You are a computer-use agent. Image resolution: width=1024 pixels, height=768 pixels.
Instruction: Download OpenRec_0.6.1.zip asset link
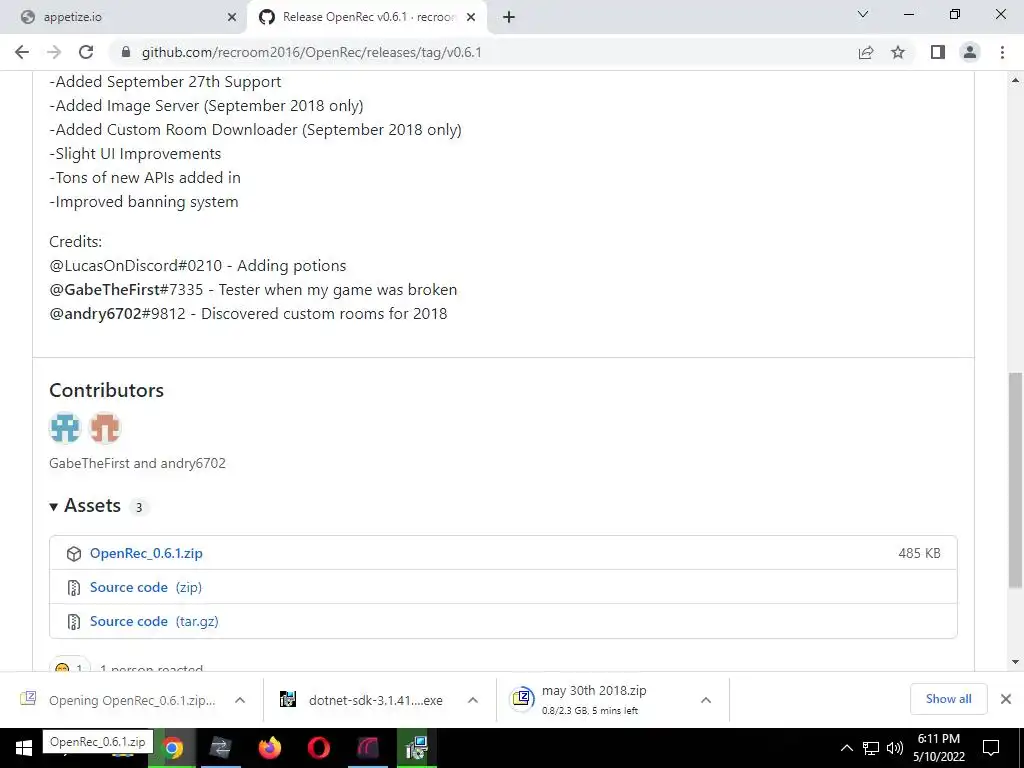click(146, 553)
